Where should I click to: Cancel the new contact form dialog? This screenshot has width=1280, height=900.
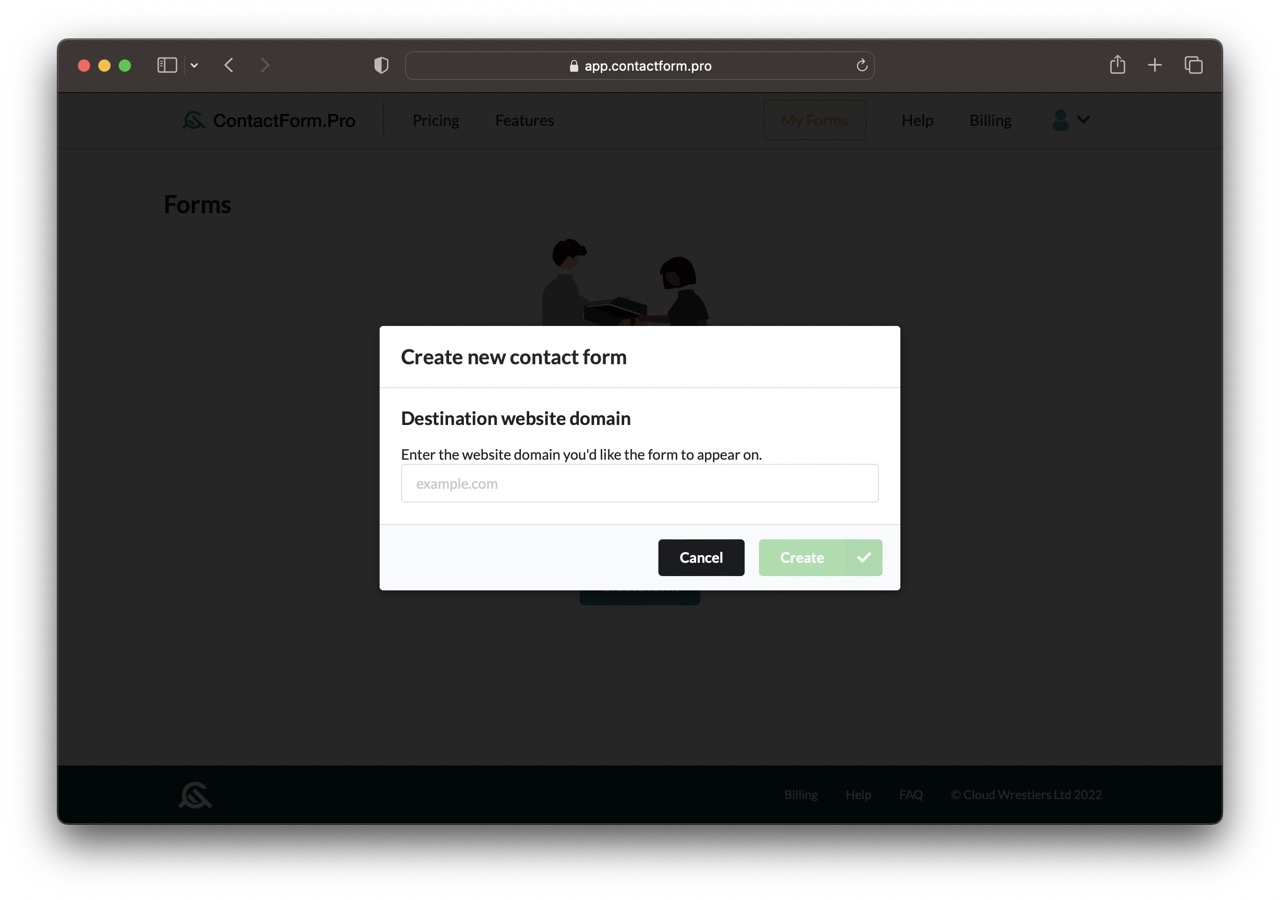click(701, 557)
